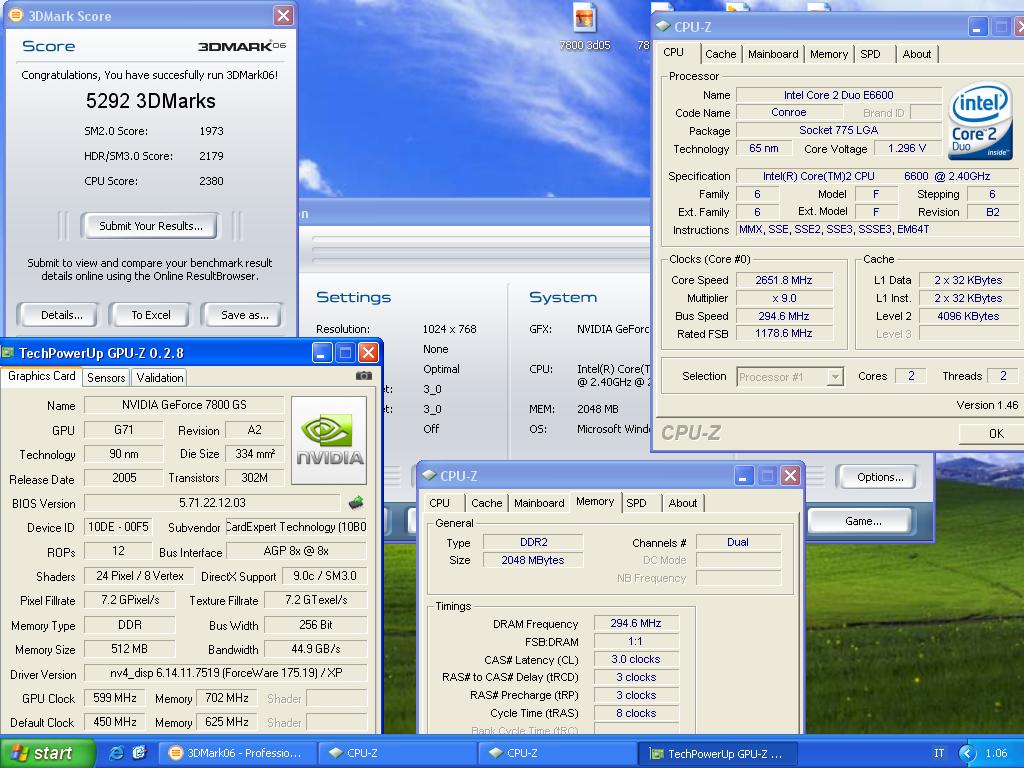Click memory Type DDR2 value
The height and width of the screenshot is (768, 1024).
[533, 542]
